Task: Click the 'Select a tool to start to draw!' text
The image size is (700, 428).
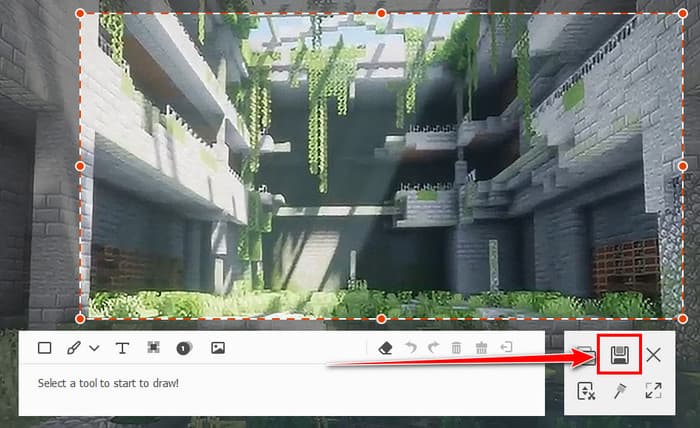Action: pyautogui.click(x=108, y=383)
